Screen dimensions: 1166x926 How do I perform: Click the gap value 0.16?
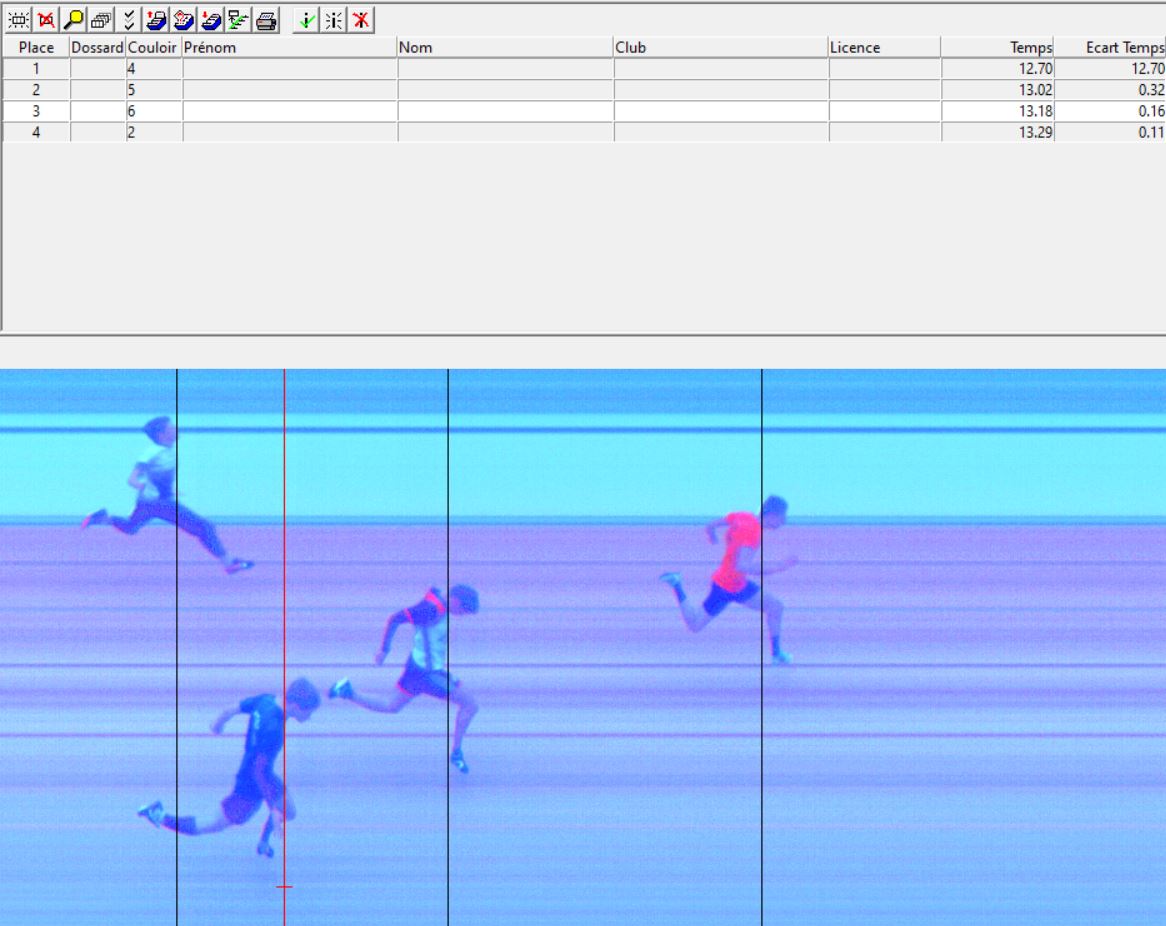1151,112
